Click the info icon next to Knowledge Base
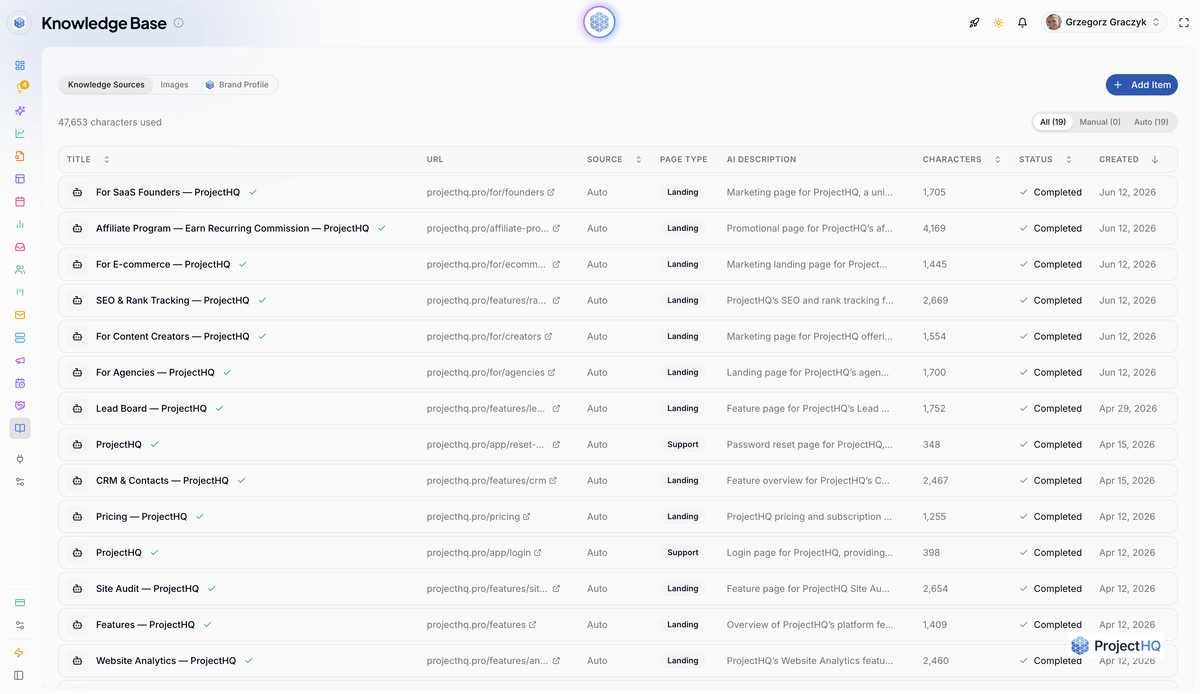Image resolution: width=1200 pixels, height=694 pixels. tap(178, 22)
